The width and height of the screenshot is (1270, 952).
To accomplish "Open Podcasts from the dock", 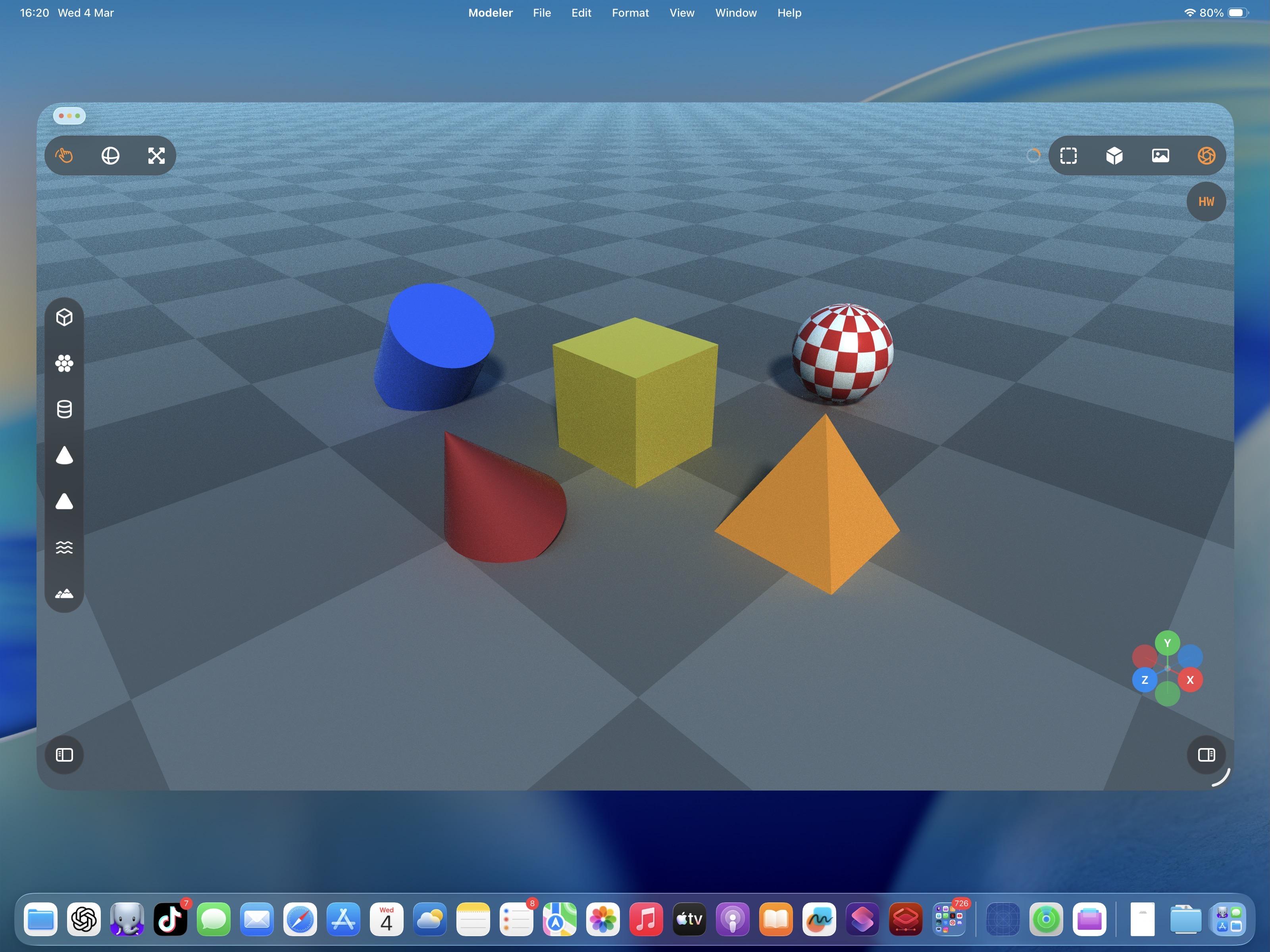I will tap(733, 920).
